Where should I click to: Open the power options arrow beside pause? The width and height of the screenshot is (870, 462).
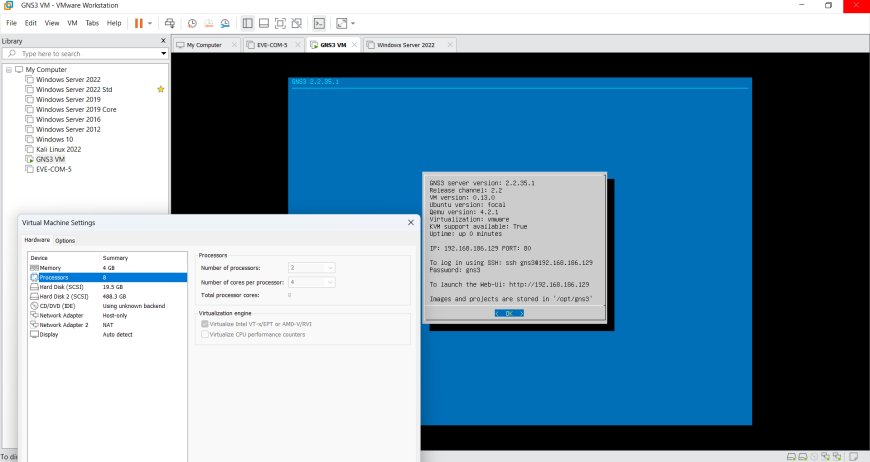click(150, 23)
